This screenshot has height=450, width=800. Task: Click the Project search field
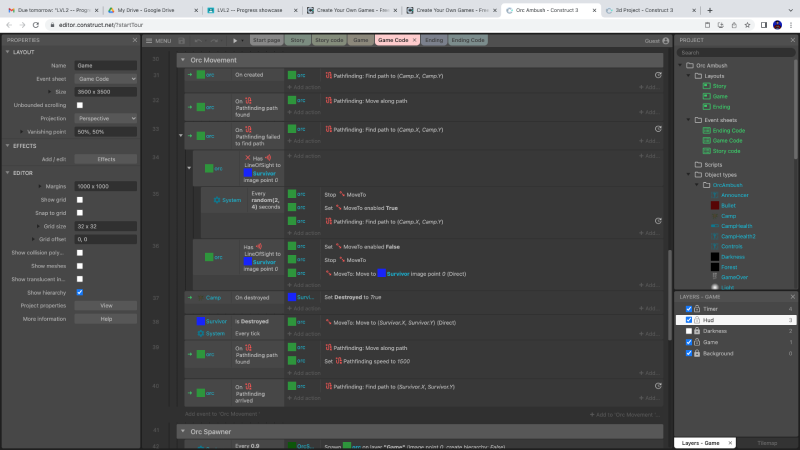pyautogui.click(x=735, y=53)
